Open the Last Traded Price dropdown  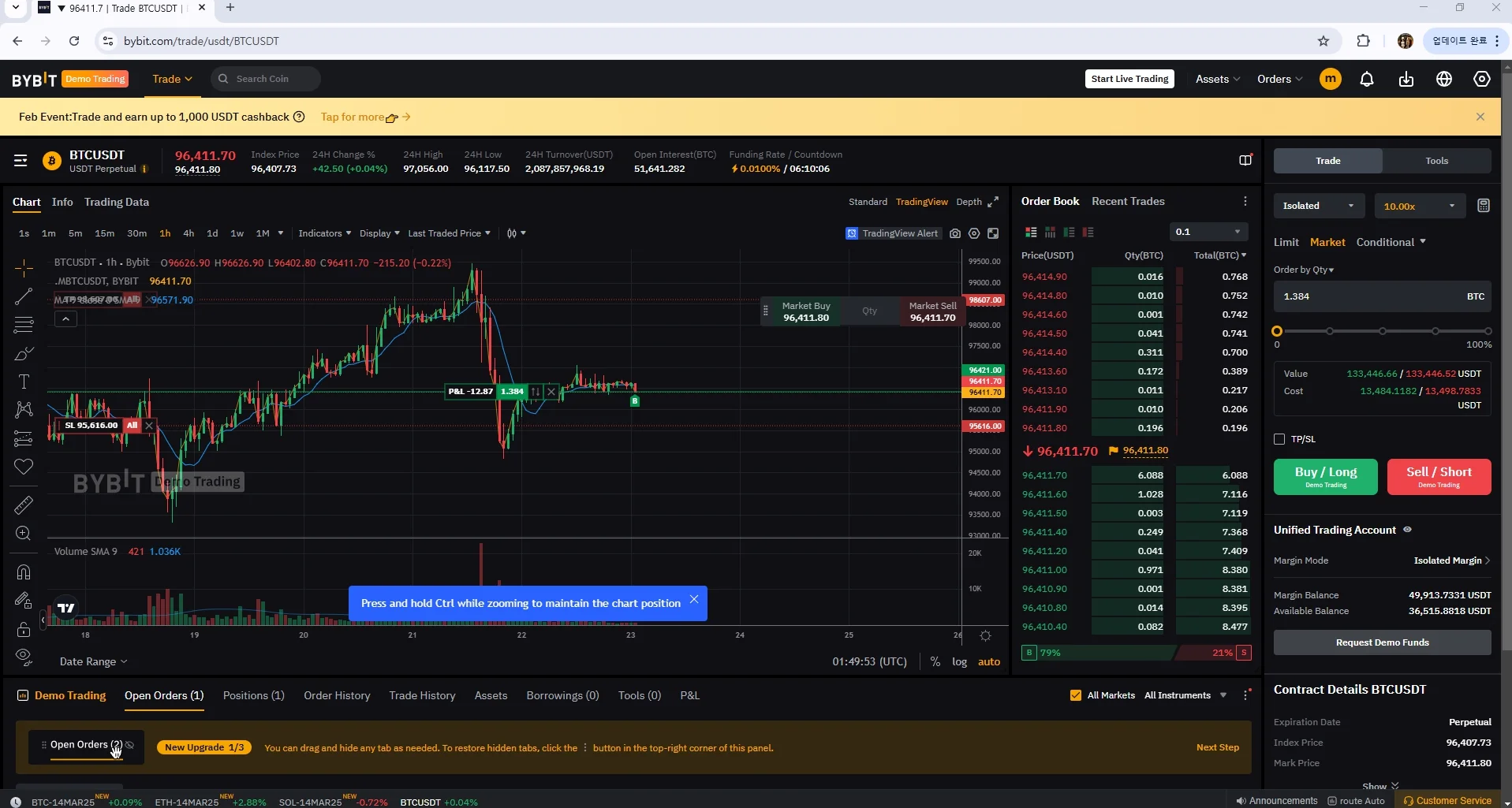(x=449, y=233)
